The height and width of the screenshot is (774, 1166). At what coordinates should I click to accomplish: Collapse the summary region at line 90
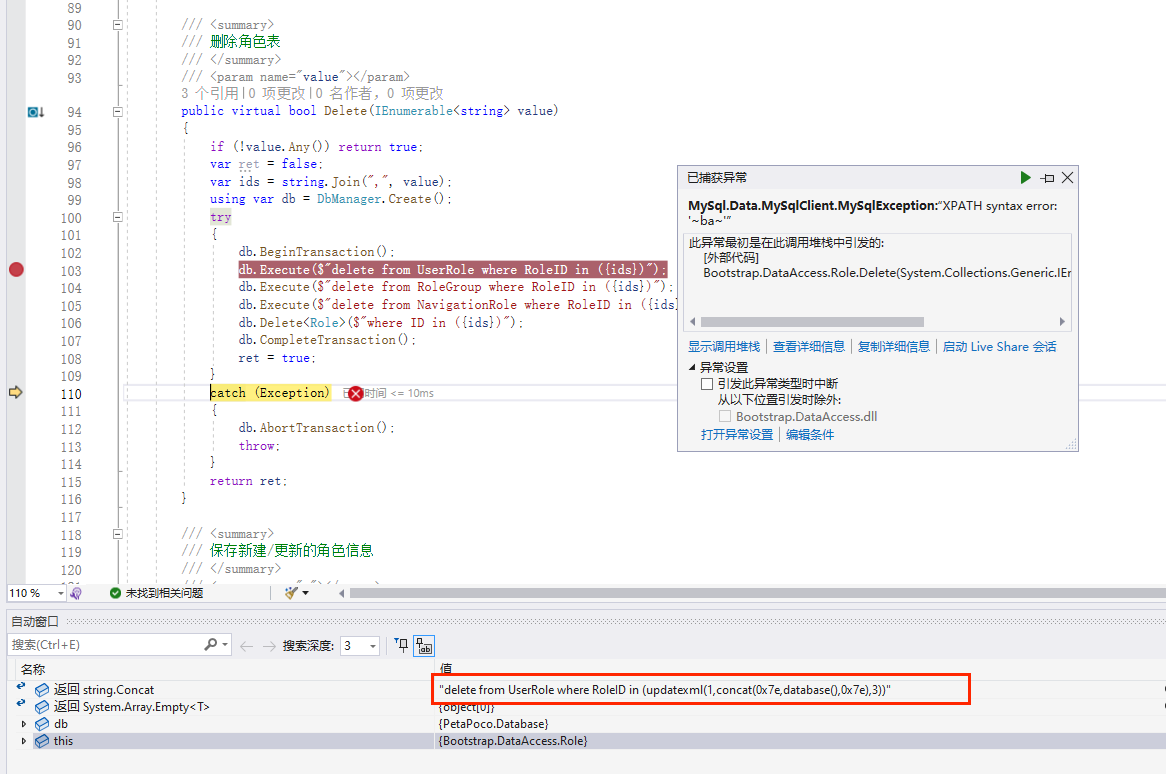[117, 25]
